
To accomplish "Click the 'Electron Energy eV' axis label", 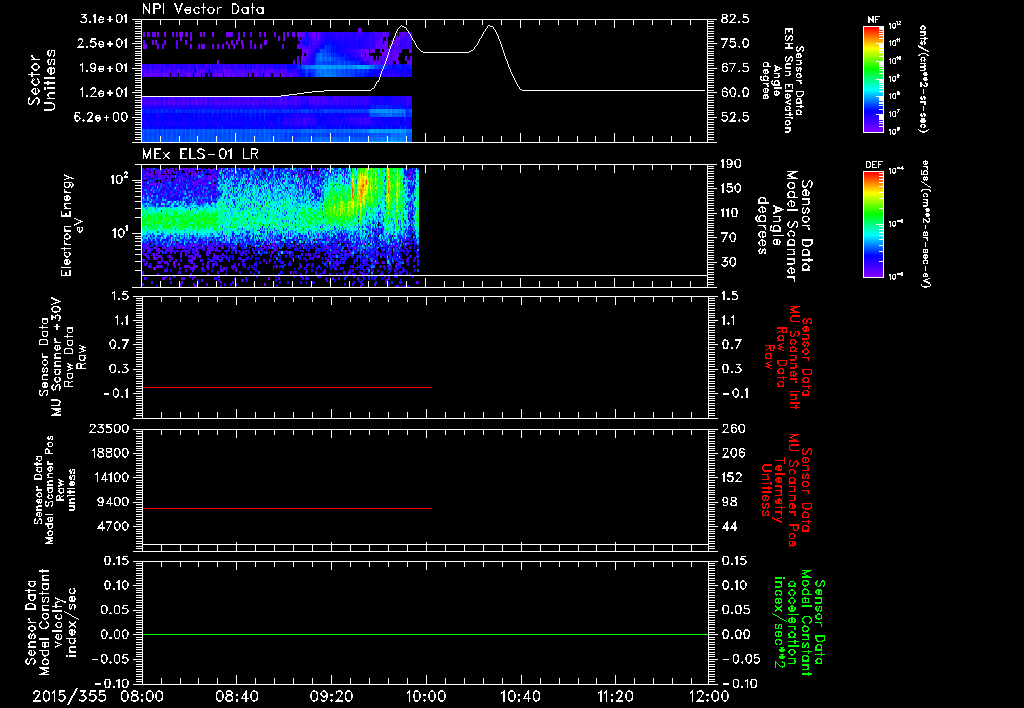I will (72, 225).
